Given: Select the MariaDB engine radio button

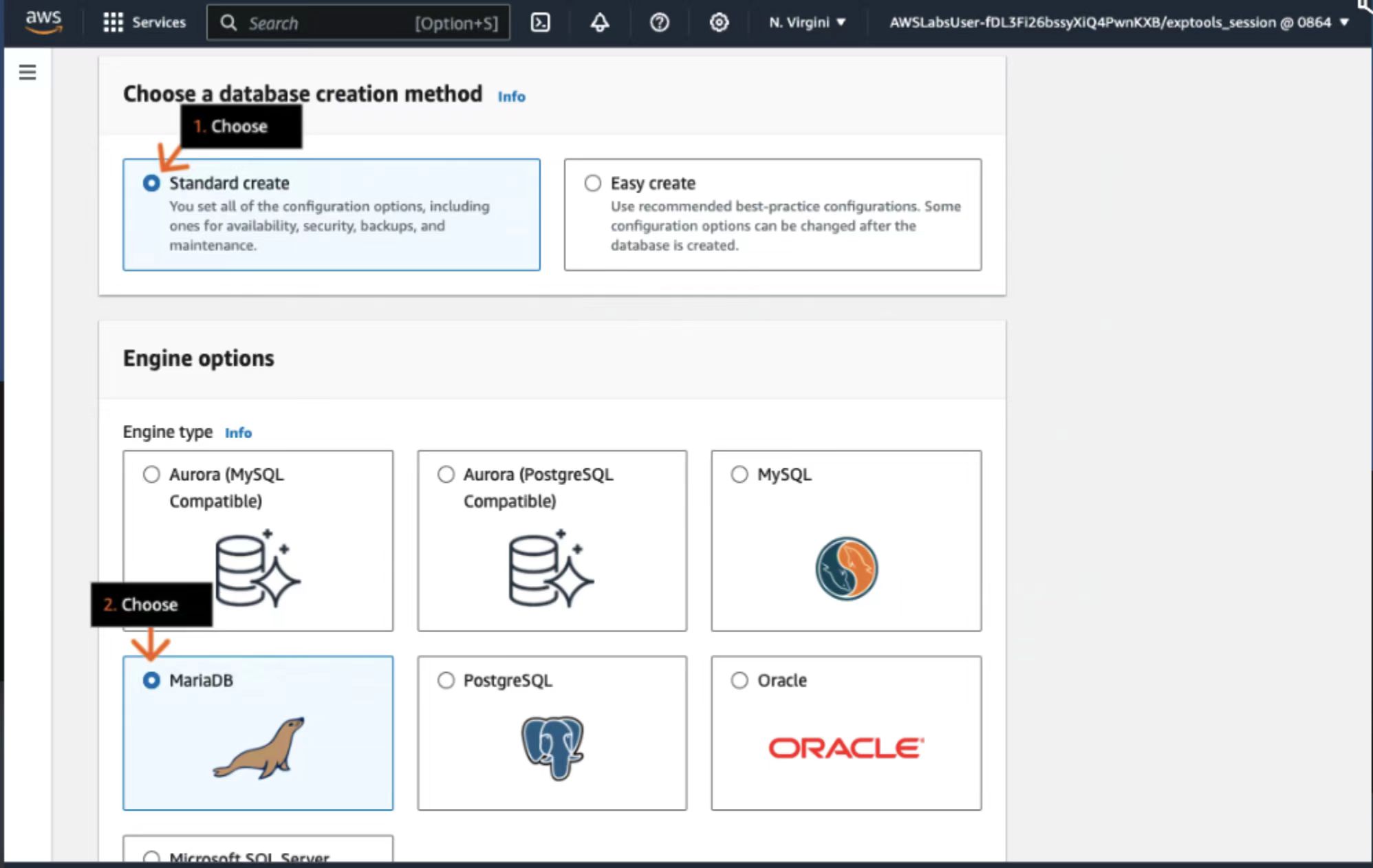Looking at the screenshot, I should click(151, 680).
